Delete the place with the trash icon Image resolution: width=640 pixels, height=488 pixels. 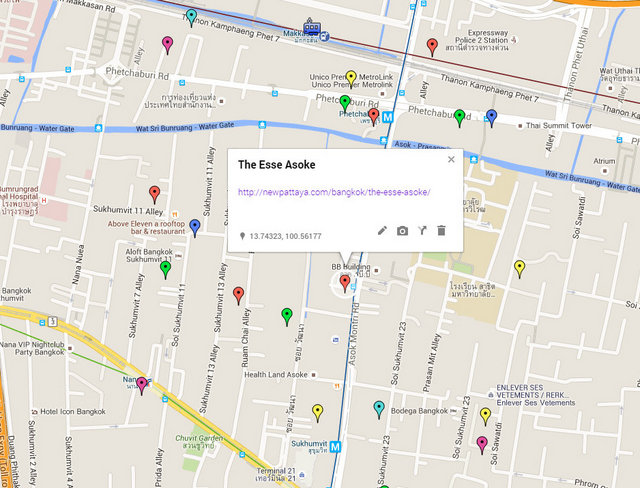(441, 231)
